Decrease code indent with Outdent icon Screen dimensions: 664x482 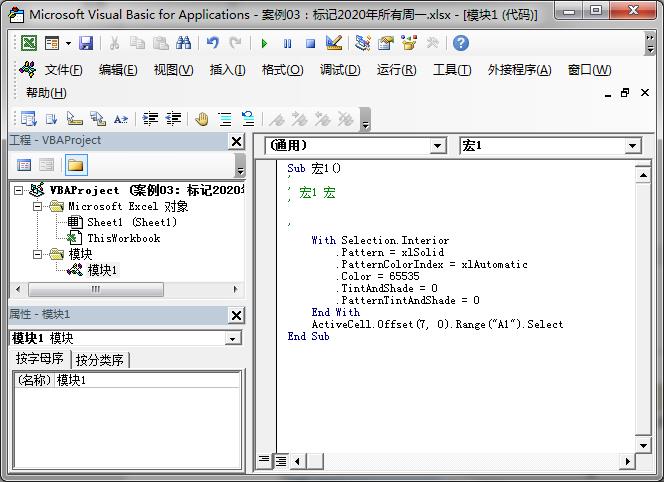coord(173,119)
